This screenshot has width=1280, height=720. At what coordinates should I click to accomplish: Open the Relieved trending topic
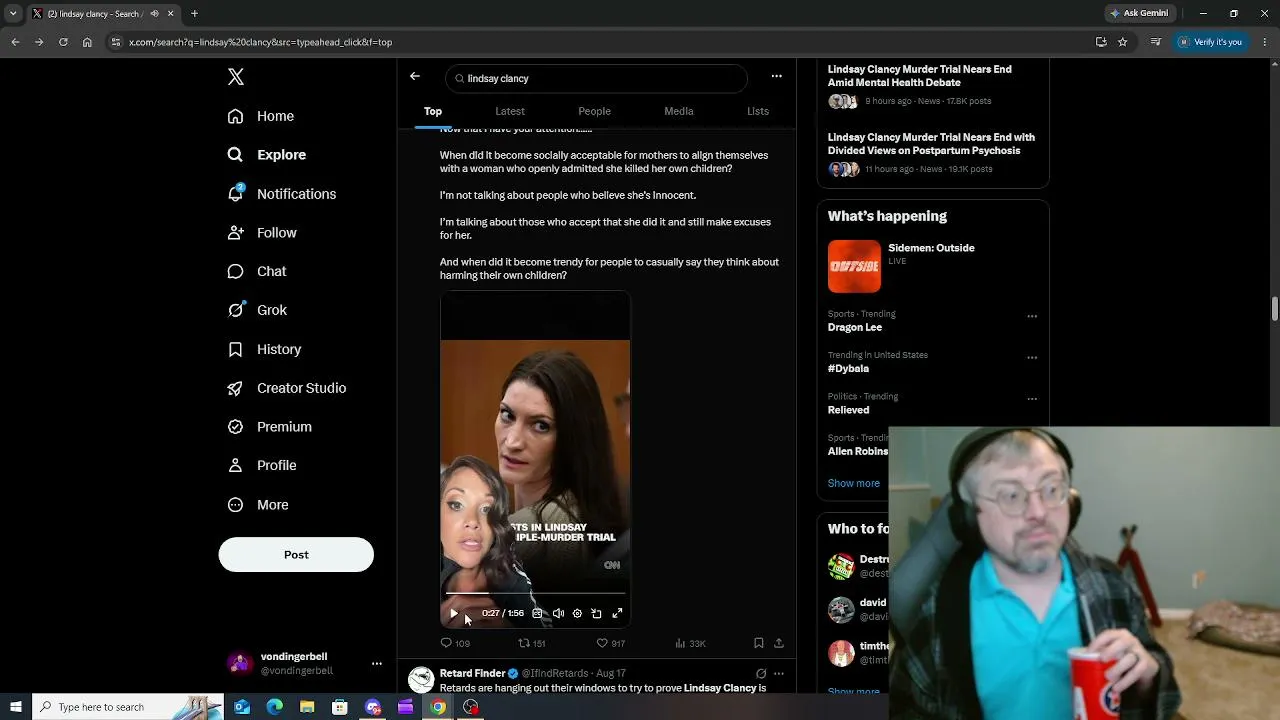click(848, 410)
